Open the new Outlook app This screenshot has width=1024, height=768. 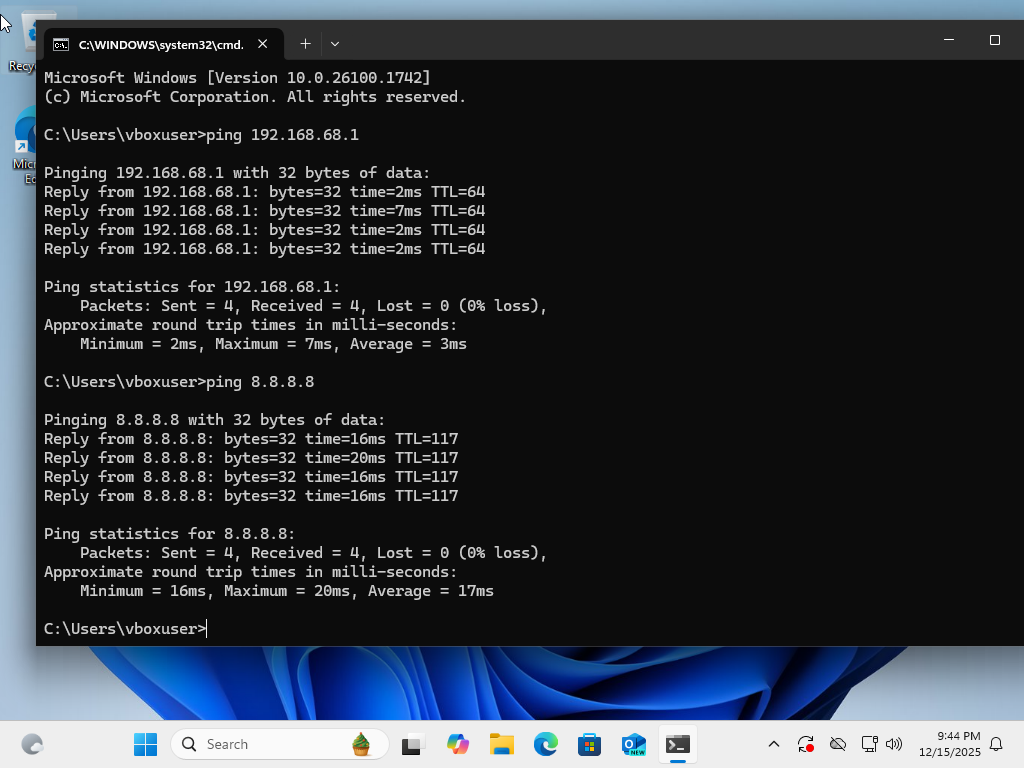coord(634,744)
